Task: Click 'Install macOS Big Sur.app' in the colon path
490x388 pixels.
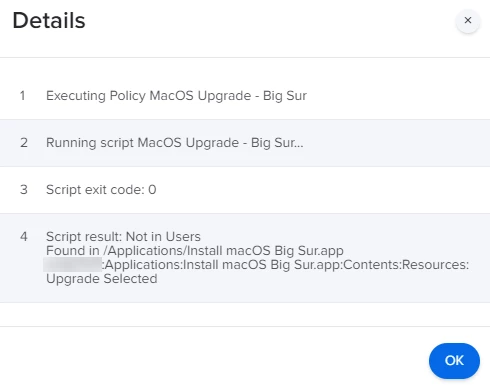Action: tap(256, 265)
